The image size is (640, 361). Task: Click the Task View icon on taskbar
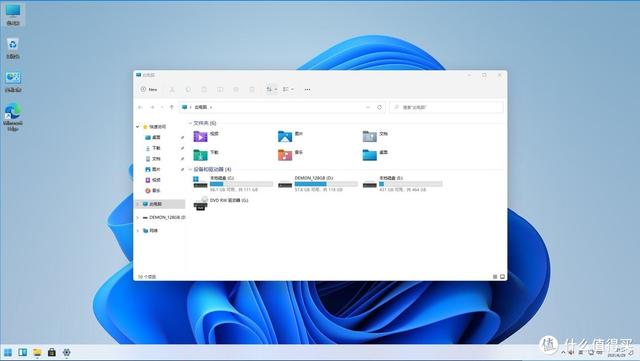click(22, 352)
